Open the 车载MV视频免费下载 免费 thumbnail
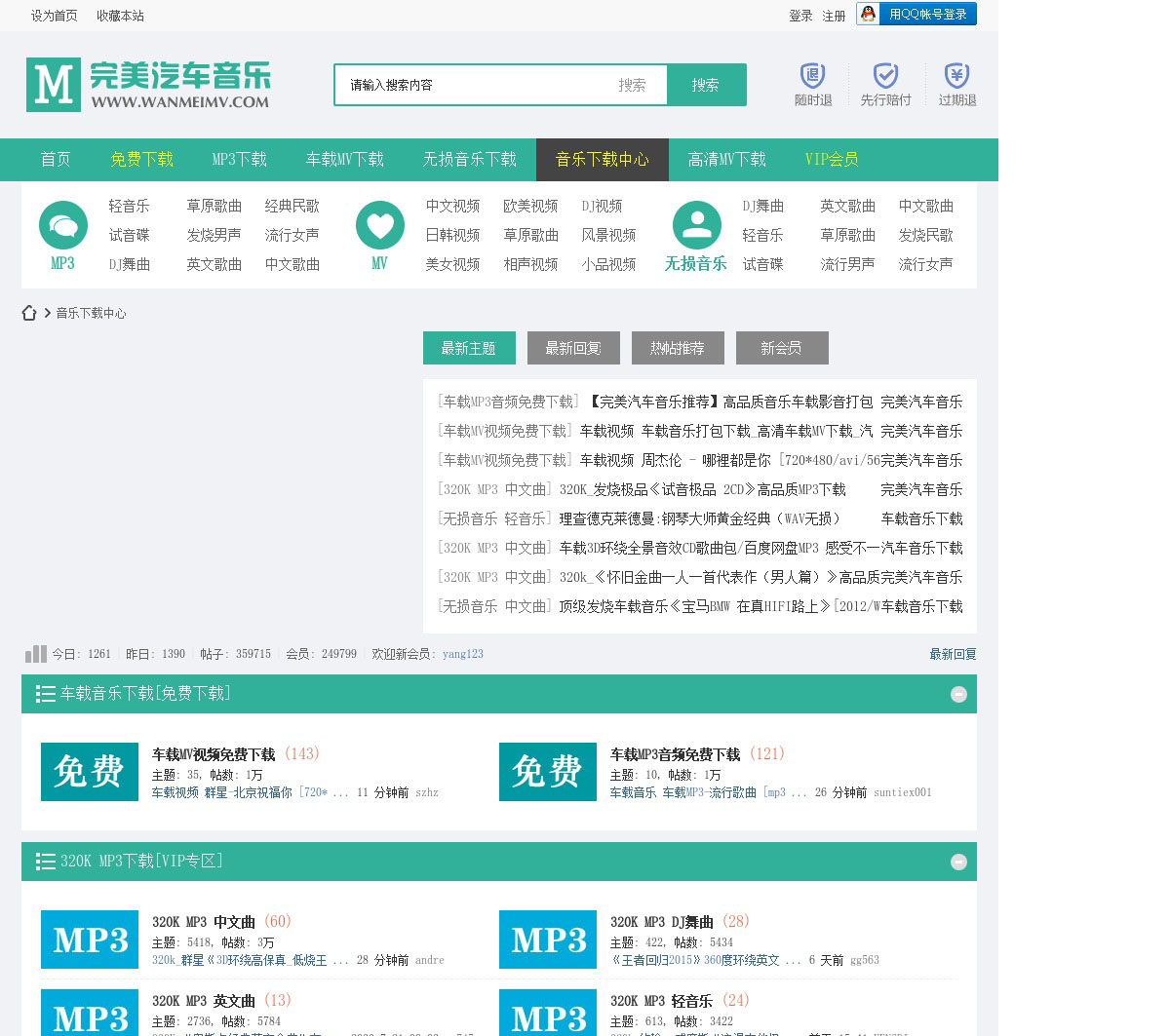The image size is (1170, 1036). coord(90,772)
